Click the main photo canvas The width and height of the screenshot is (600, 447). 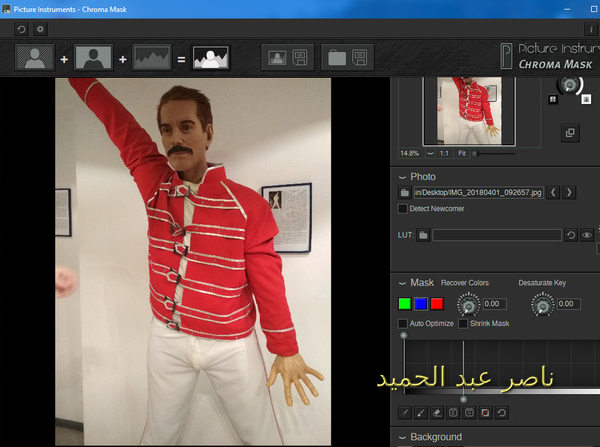click(x=193, y=261)
